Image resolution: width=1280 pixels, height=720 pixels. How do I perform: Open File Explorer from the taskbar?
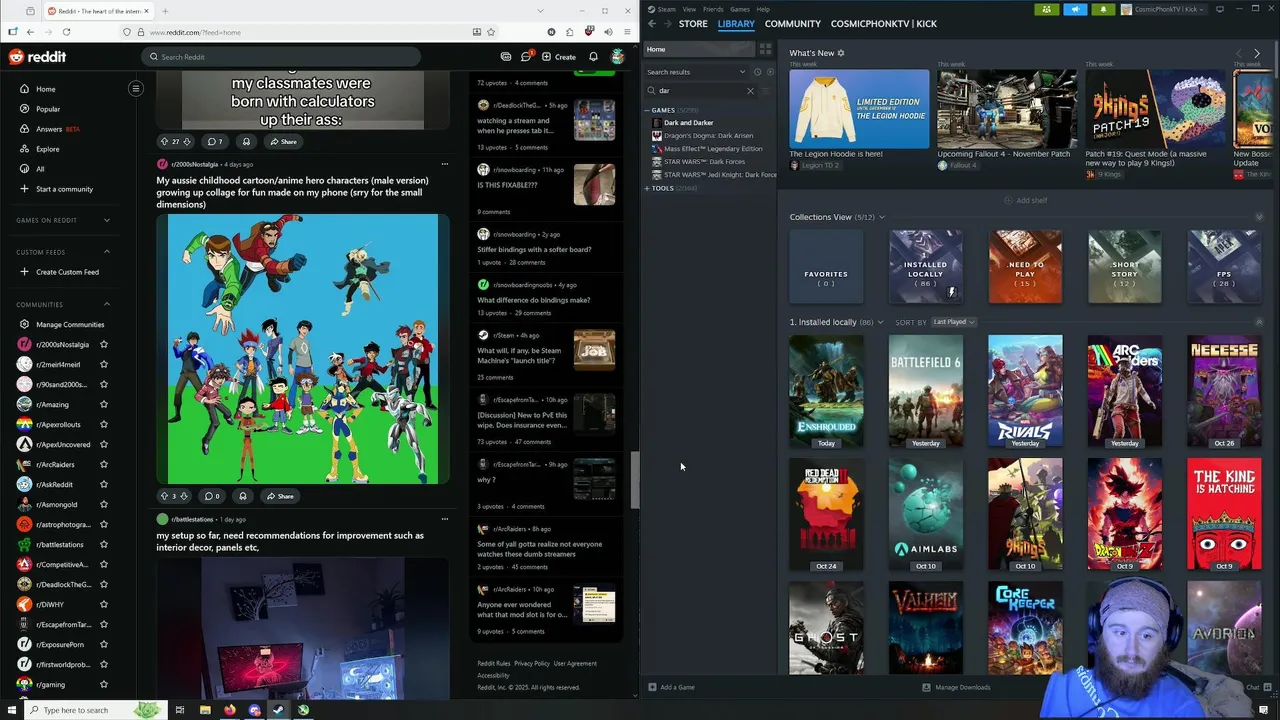click(x=205, y=710)
